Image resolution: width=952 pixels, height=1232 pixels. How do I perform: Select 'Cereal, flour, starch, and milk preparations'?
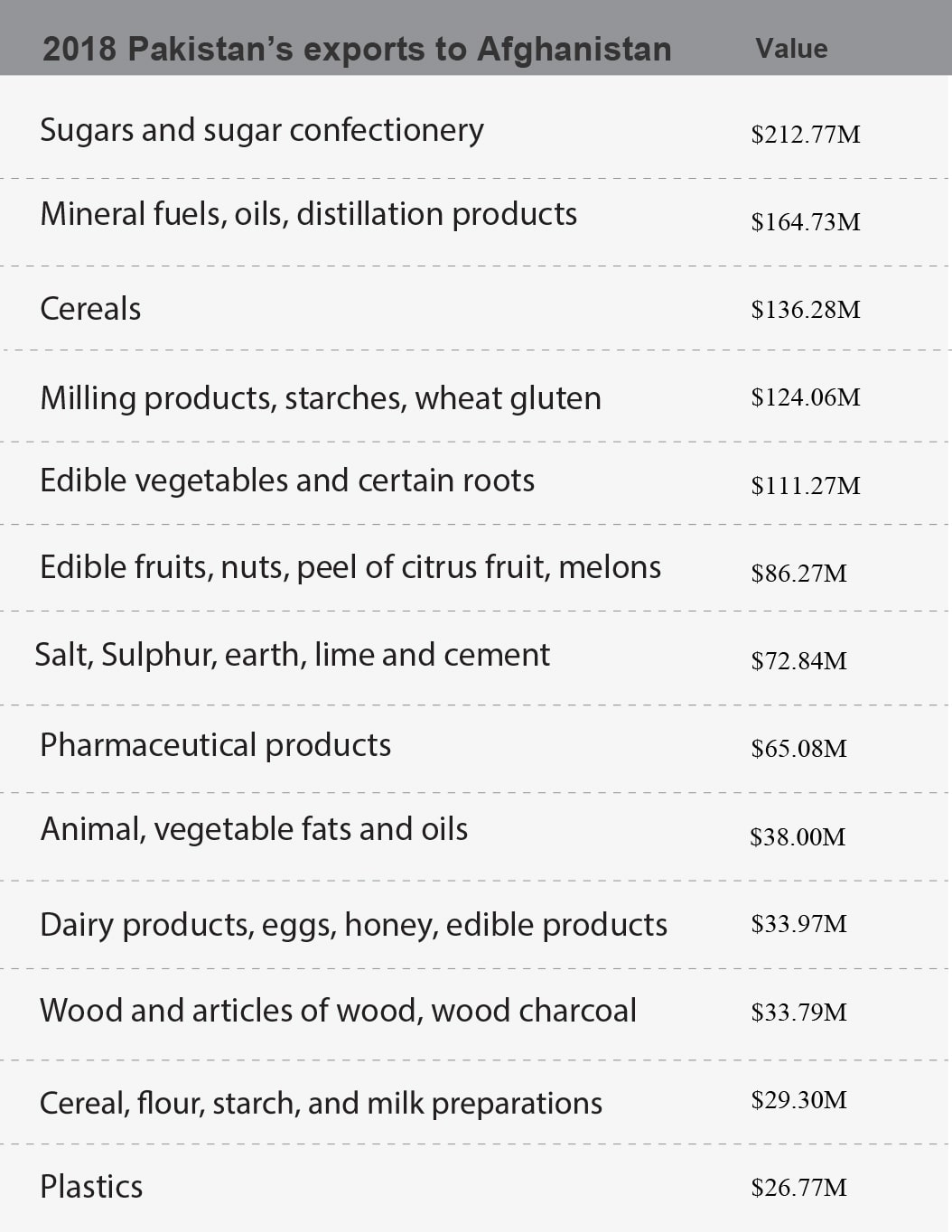[x=321, y=1104]
